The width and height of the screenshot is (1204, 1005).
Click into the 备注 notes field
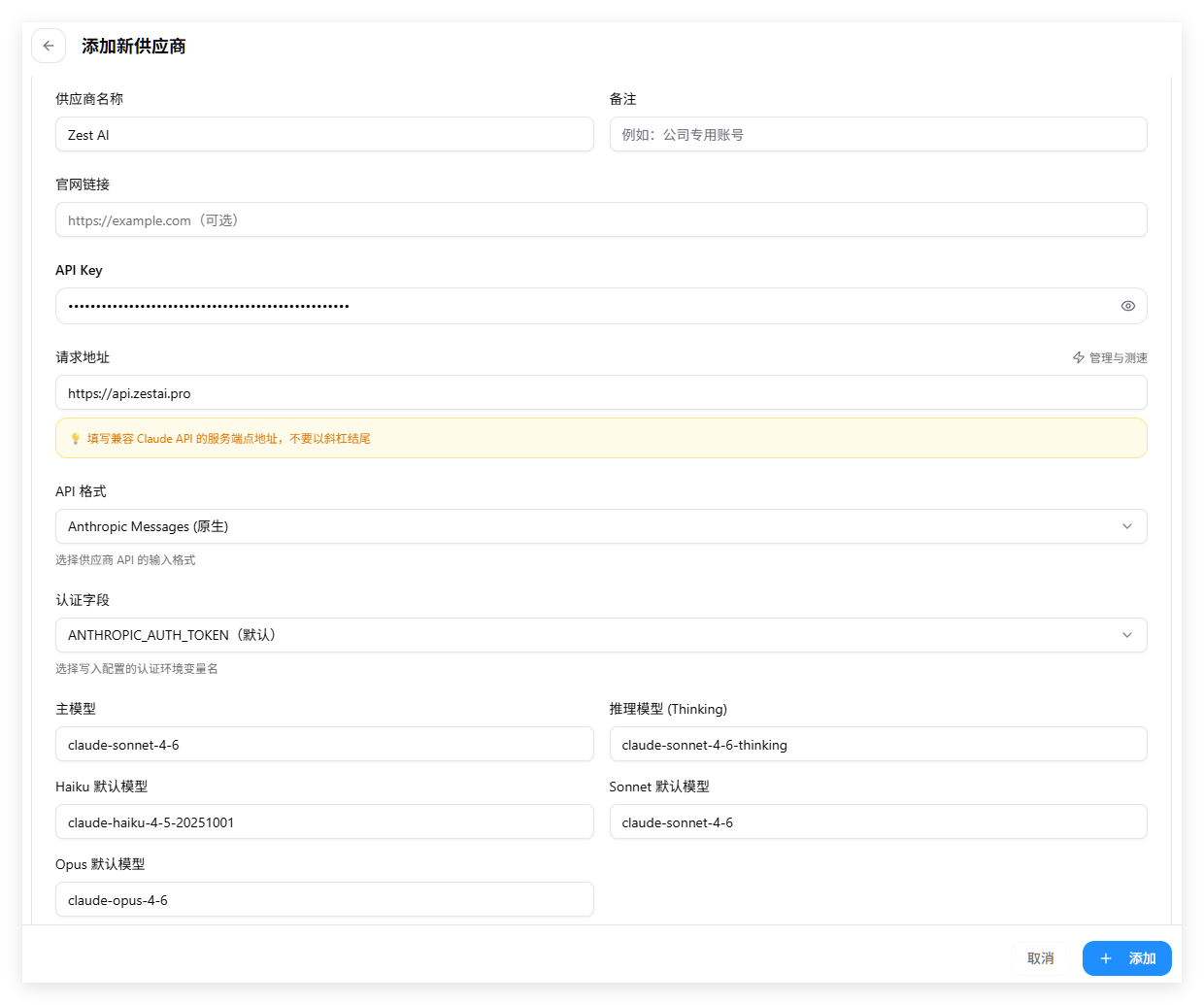878,135
